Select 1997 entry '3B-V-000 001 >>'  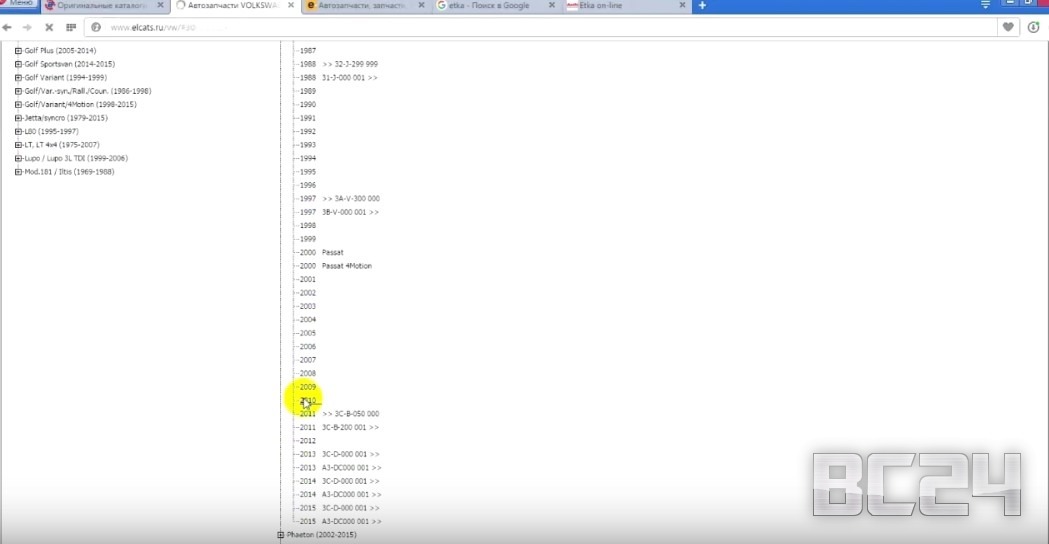(x=350, y=212)
